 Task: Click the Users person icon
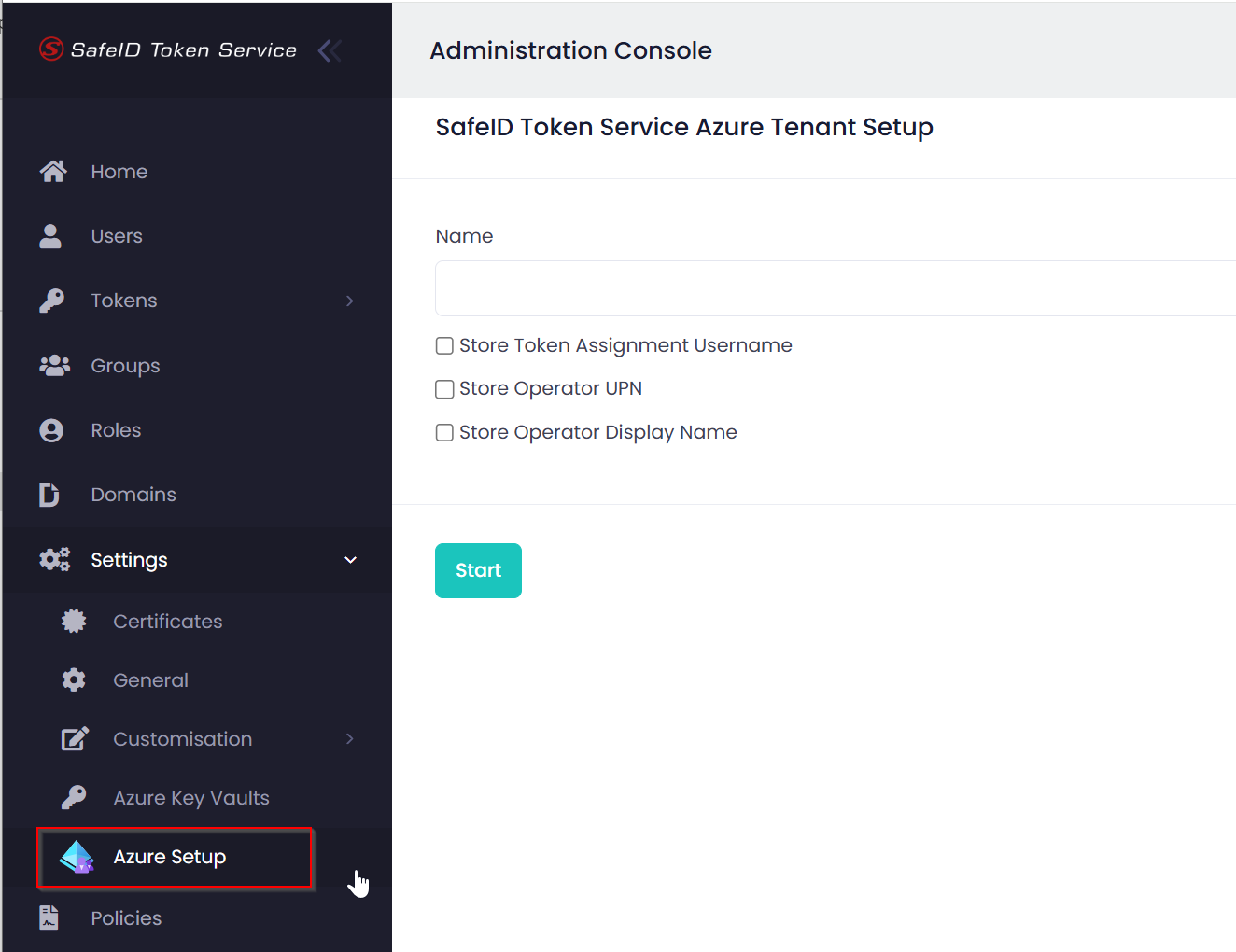50,236
